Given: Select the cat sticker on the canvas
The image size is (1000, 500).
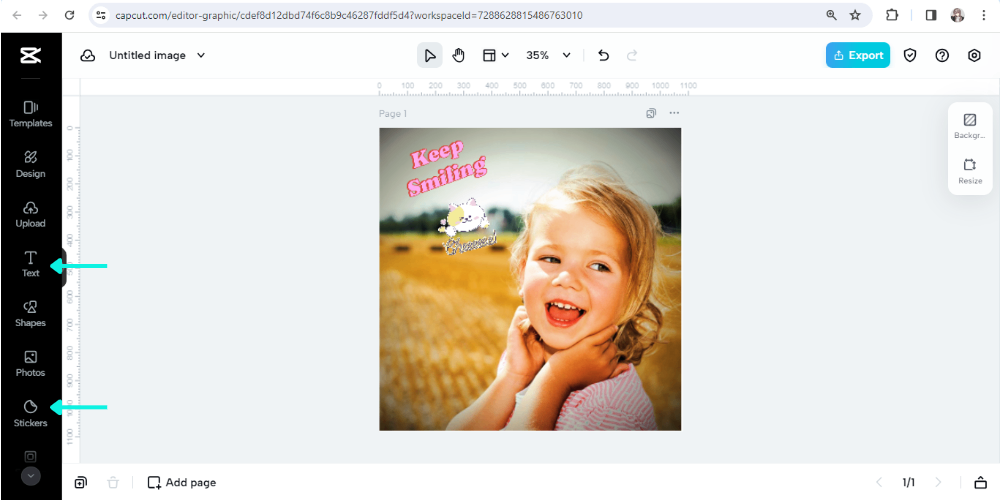Looking at the screenshot, I should tap(466, 227).
